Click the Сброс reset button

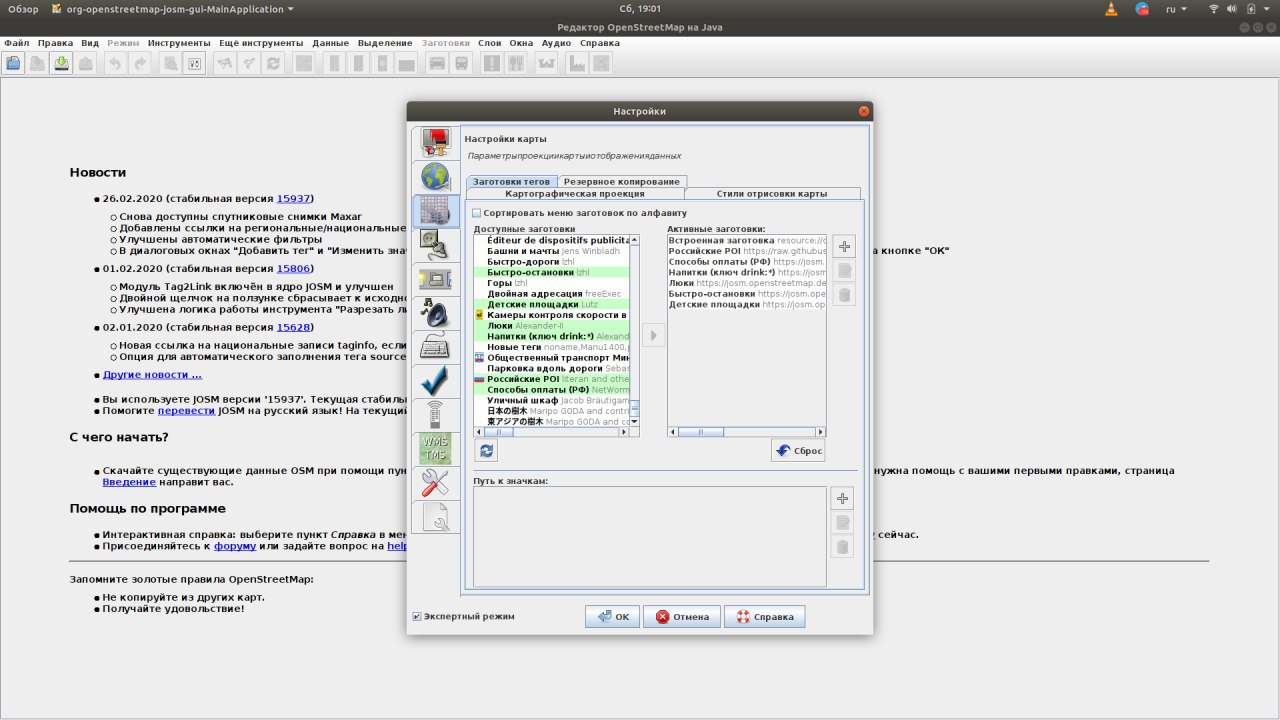tap(798, 451)
